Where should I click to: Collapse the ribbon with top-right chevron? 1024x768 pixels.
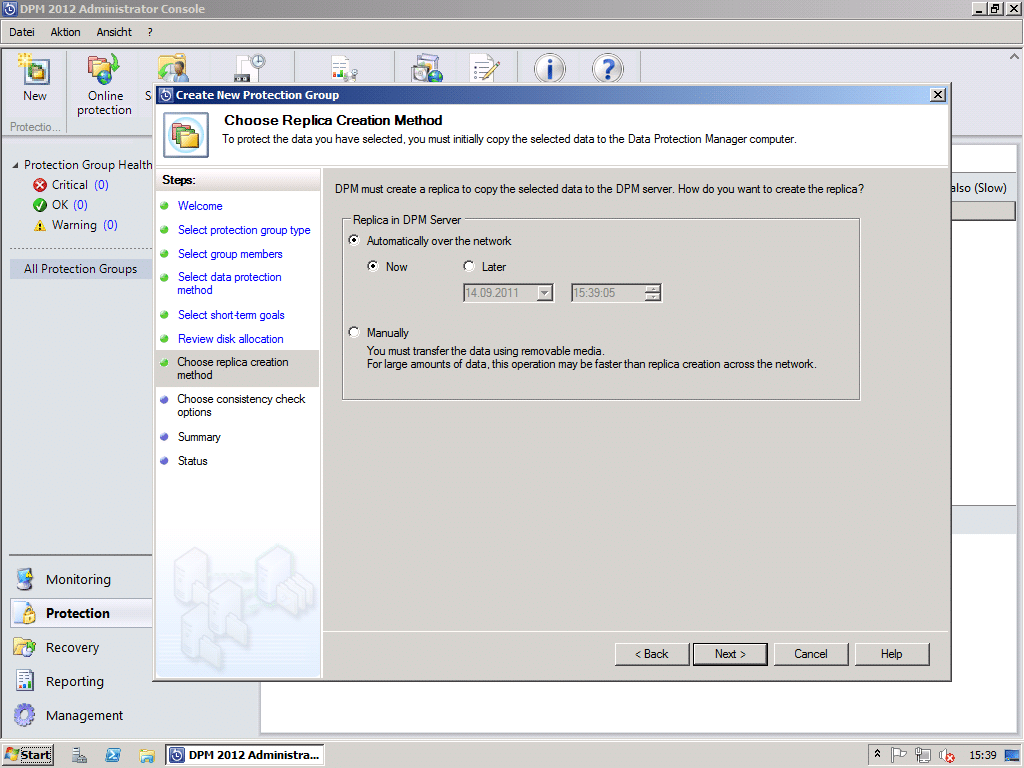[x=1014, y=57]
